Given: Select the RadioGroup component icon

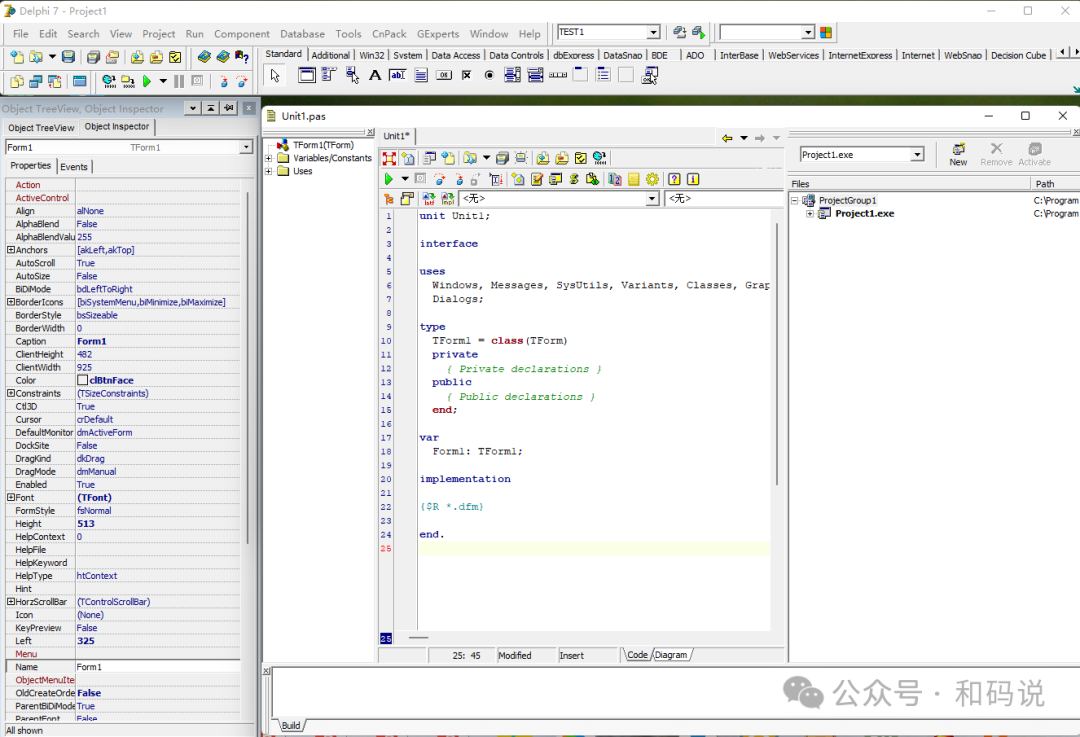Looking at the screenshot, I should tap(603, 75).
